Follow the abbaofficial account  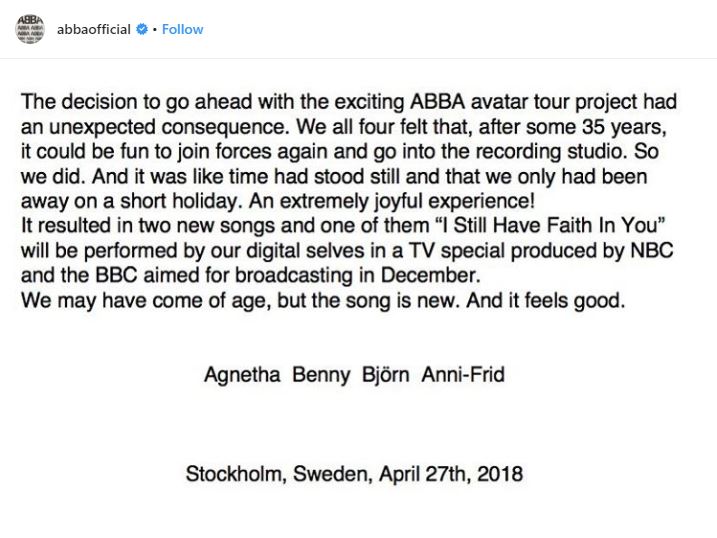click(182, 29)
